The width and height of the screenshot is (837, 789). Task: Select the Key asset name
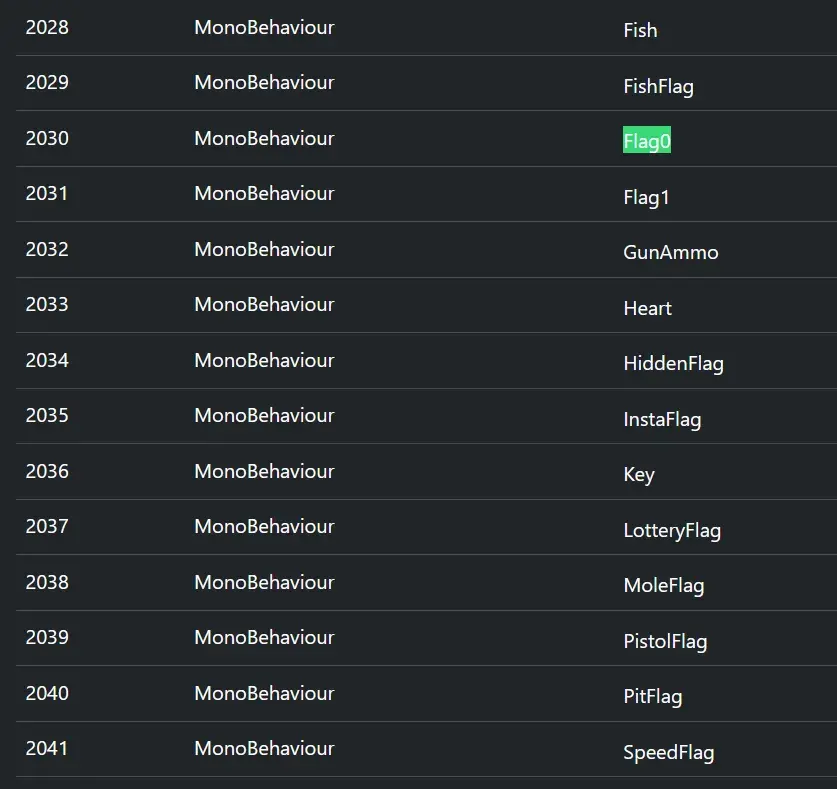[x=638, y=474]
